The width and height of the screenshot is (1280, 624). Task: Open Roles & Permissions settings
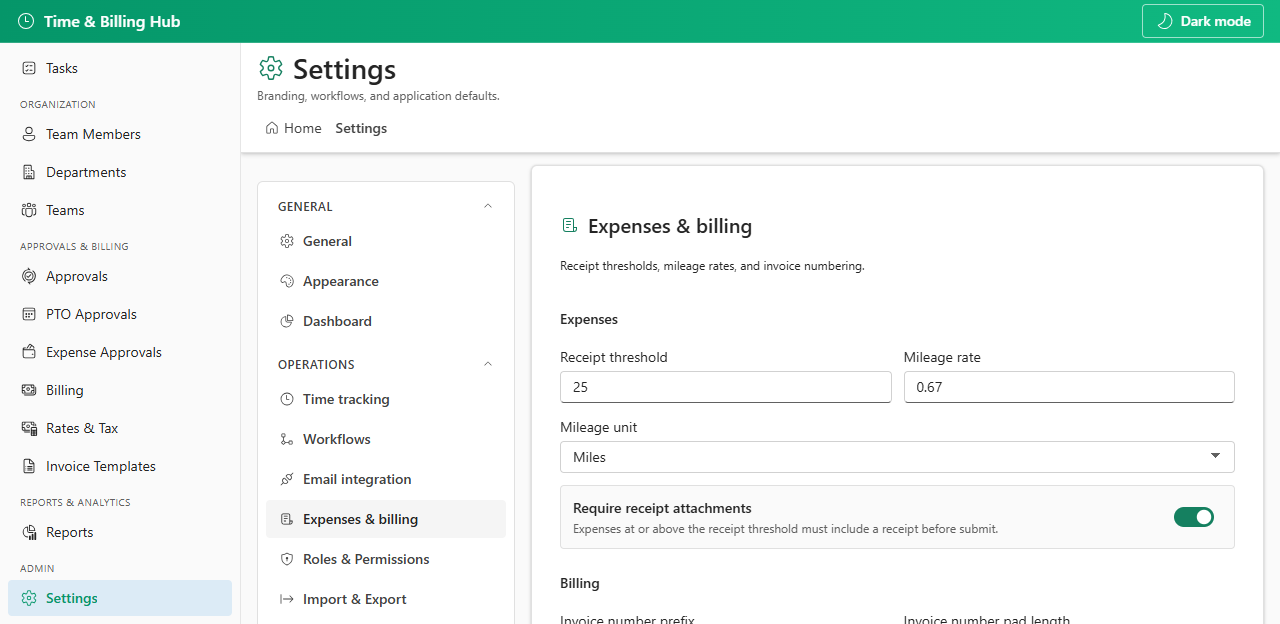tap(386, 559)
